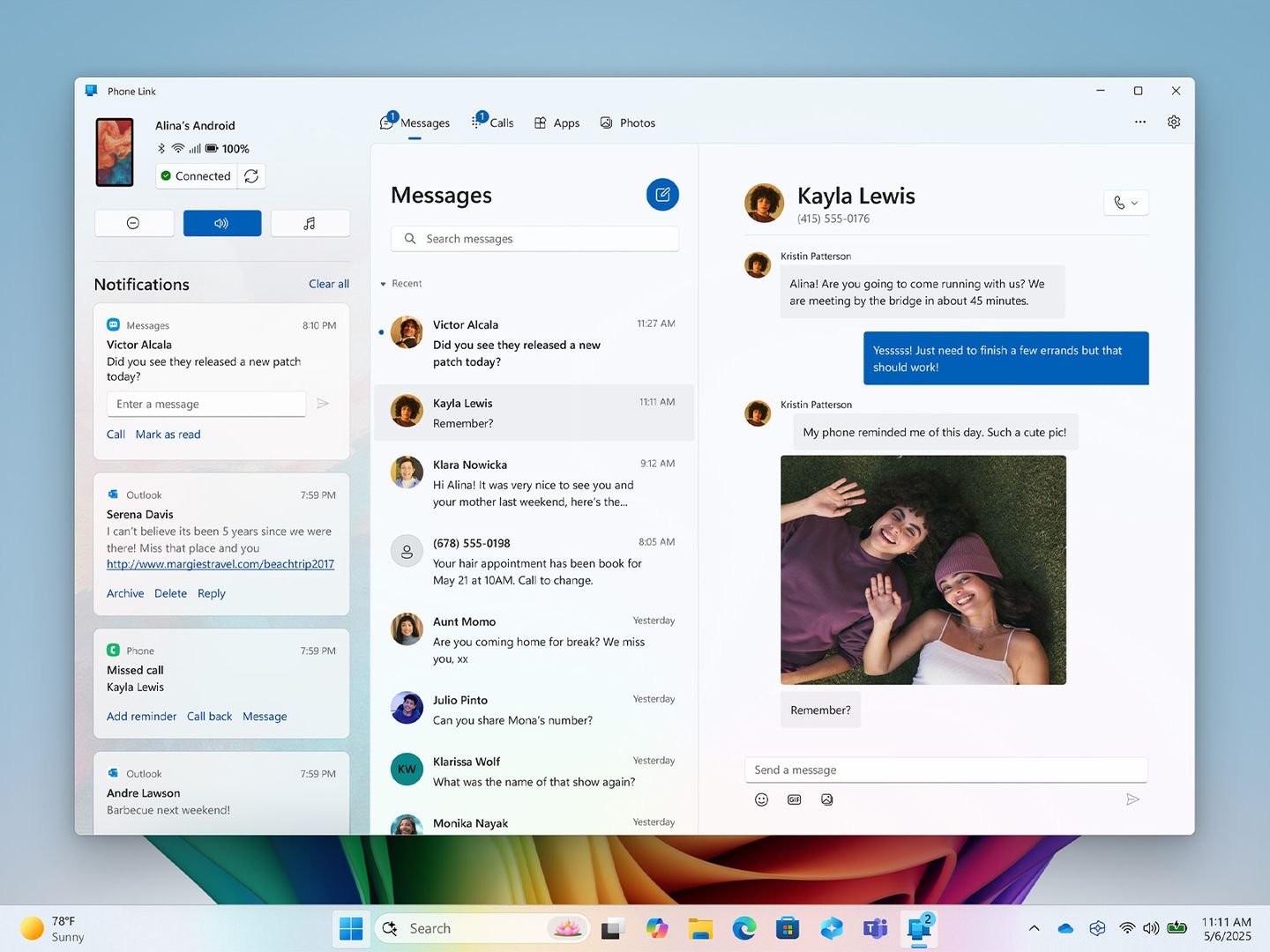Switch to the Messages tab
The width and height of the screenshot is (1270, 952).
coord(415,123)
